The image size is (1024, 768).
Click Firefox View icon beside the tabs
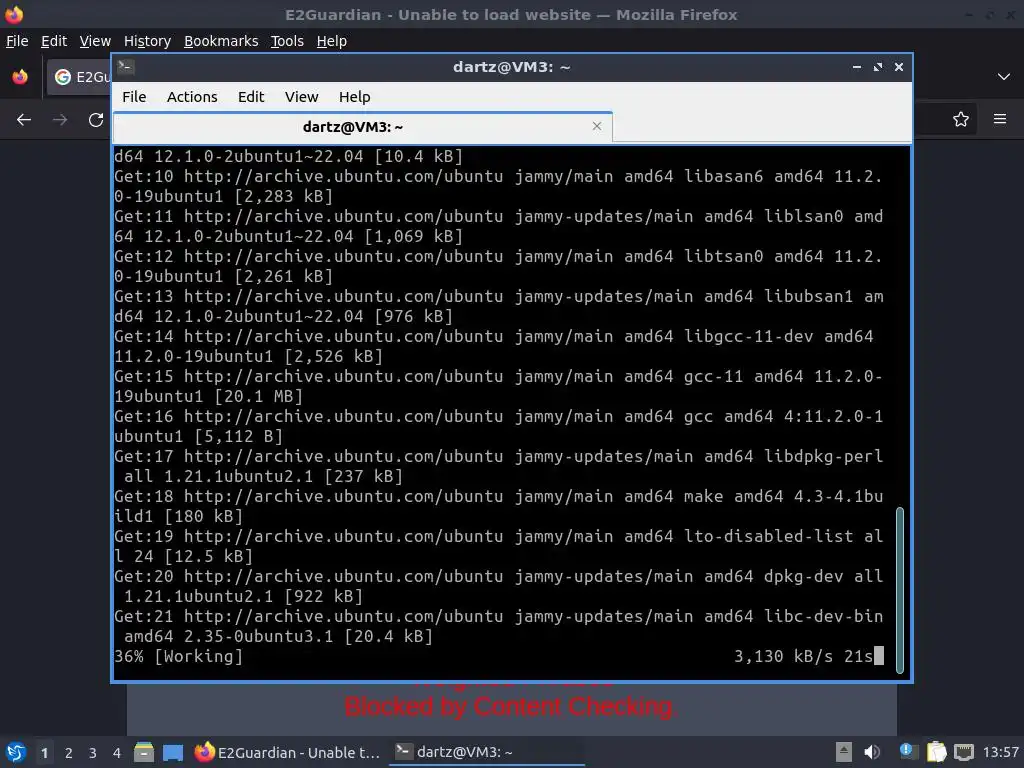click(20, 77)
